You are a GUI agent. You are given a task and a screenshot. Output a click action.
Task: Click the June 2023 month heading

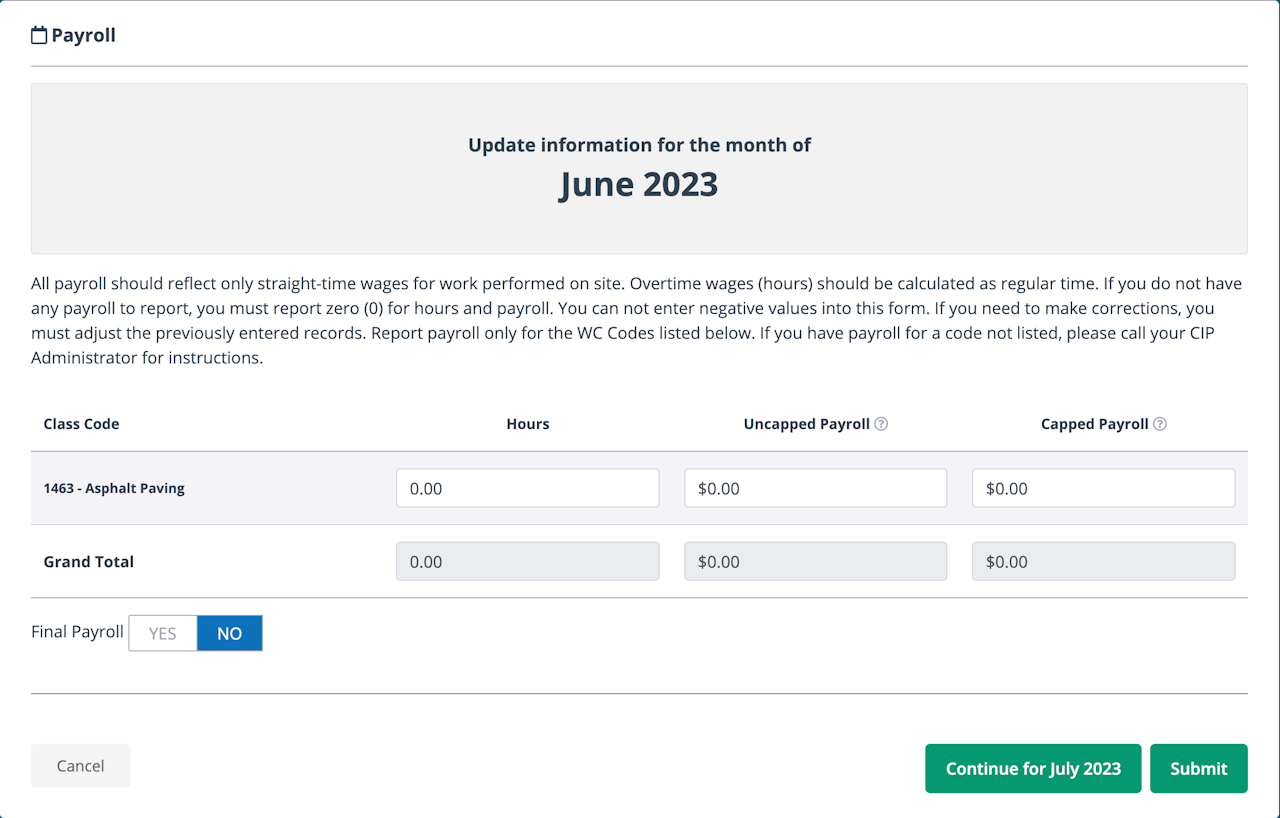(x=639, y=185)
